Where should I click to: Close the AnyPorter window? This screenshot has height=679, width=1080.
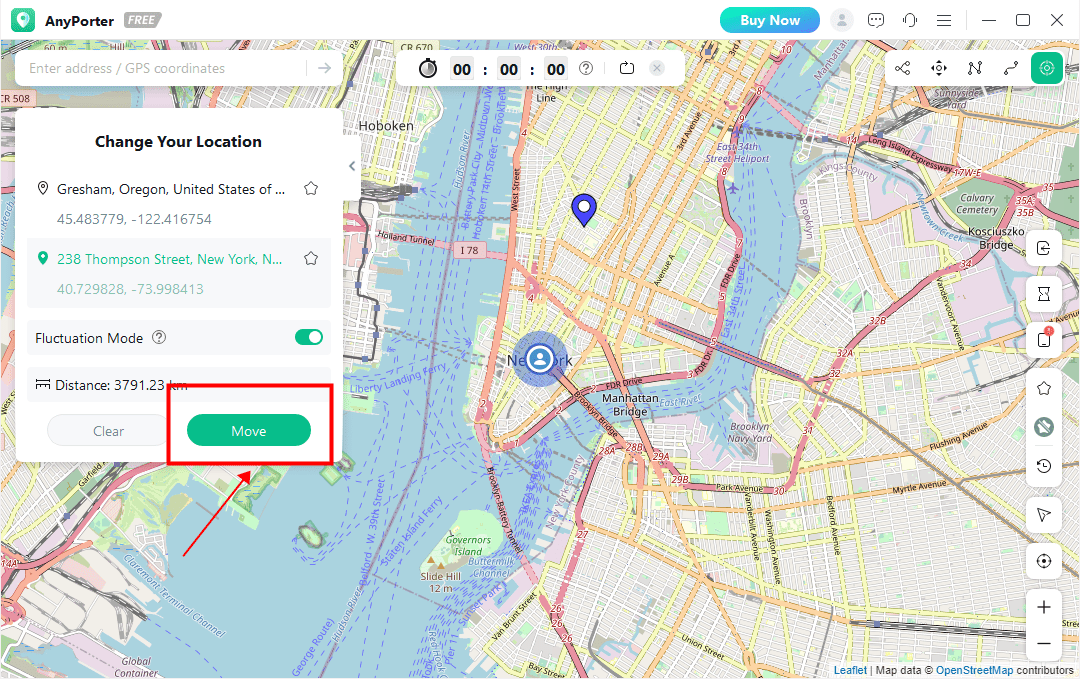1057,20
